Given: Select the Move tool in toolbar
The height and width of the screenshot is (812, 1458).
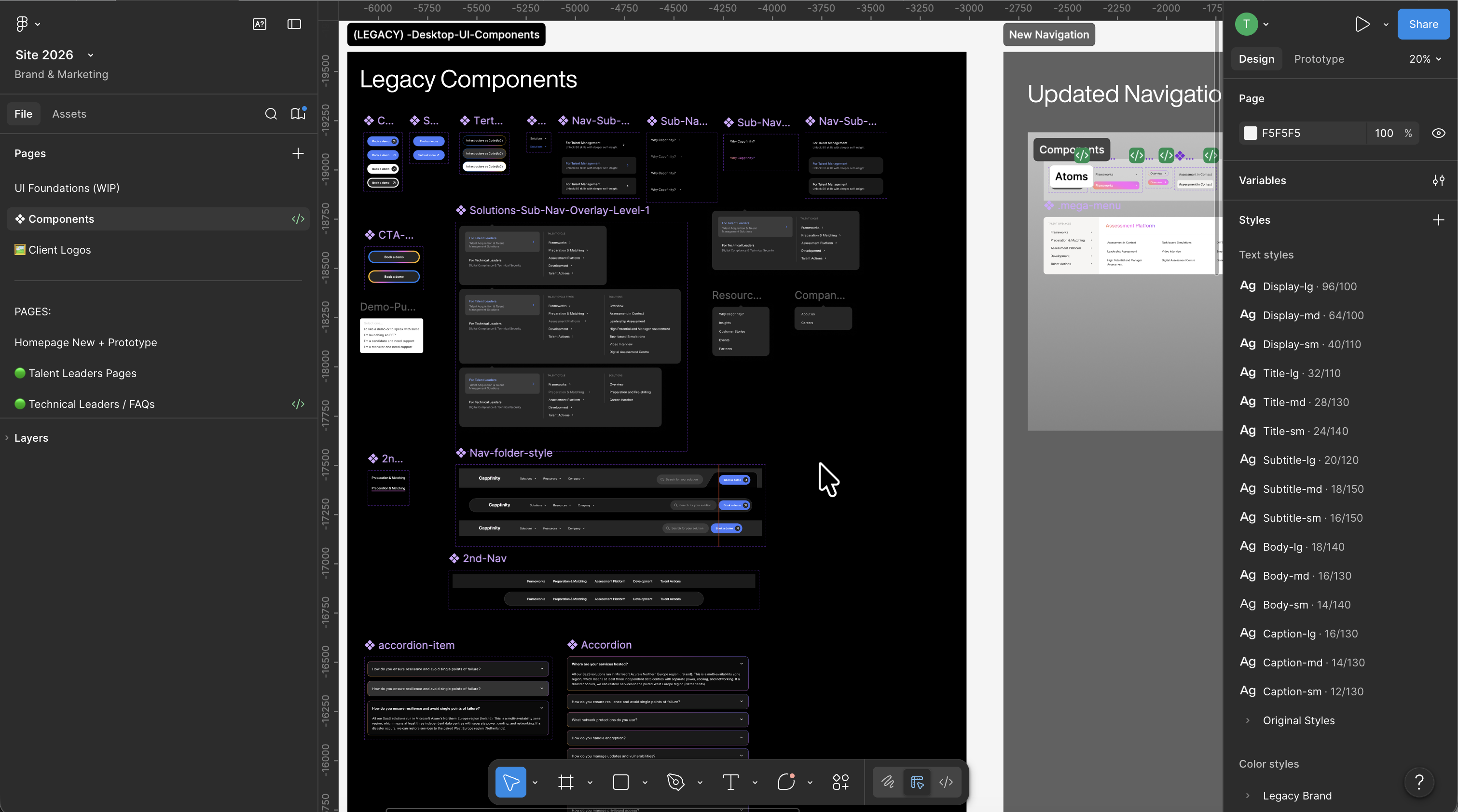Looking at the screenshot, I should 510,782.
